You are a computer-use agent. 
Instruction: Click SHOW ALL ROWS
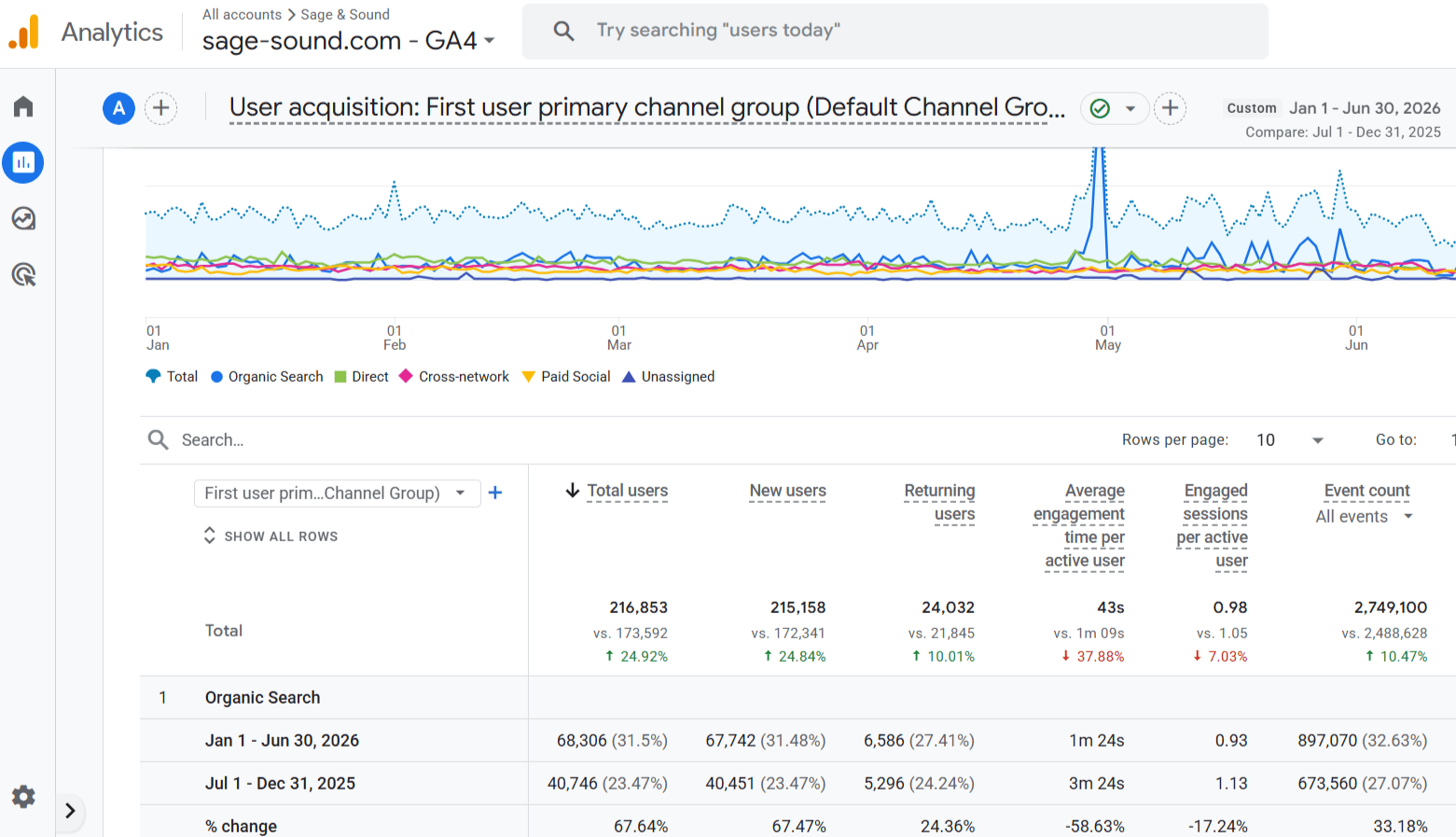click(270, 537)
